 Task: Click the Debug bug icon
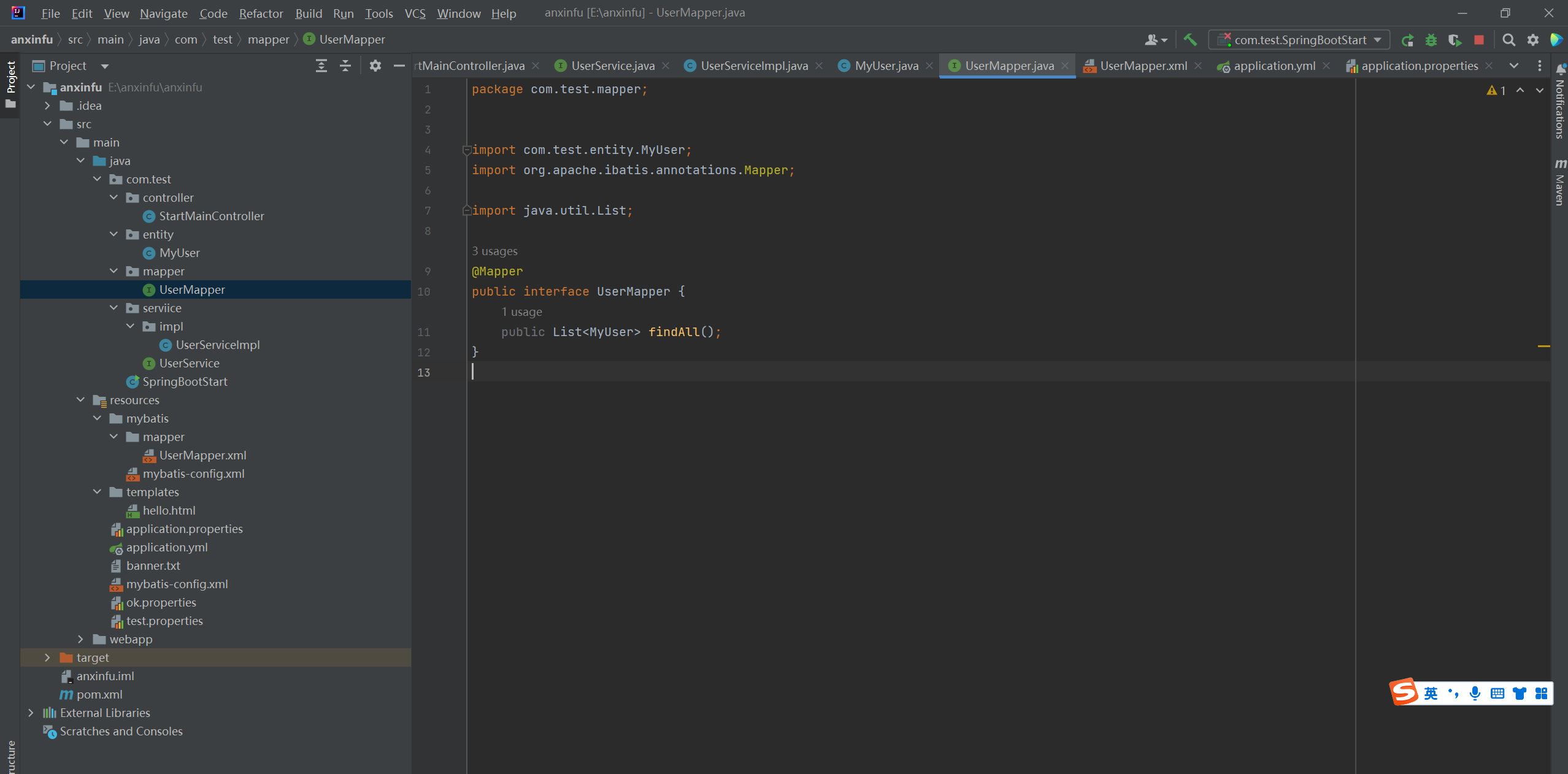click(x=1431, y=40)
